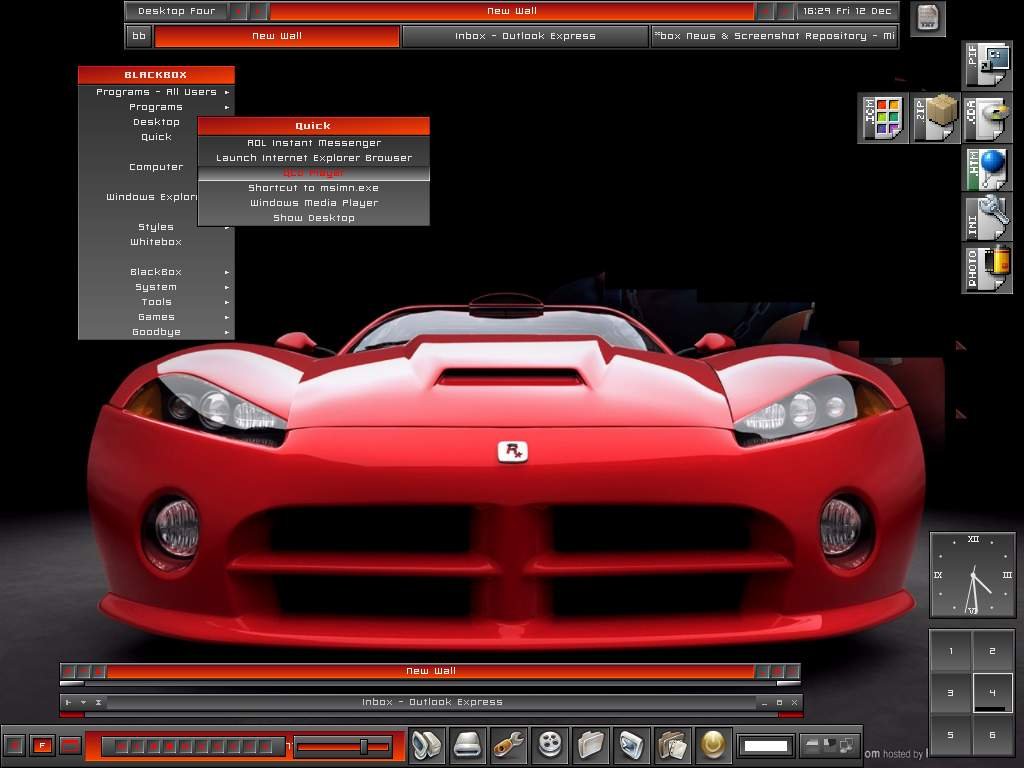Open the Styles submenu
1024x768 pixels.
tap(156, 227)
